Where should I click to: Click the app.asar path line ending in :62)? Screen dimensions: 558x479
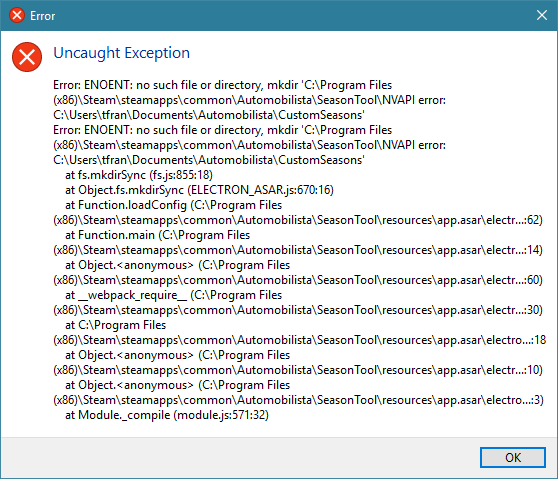(x=298, y=220)
